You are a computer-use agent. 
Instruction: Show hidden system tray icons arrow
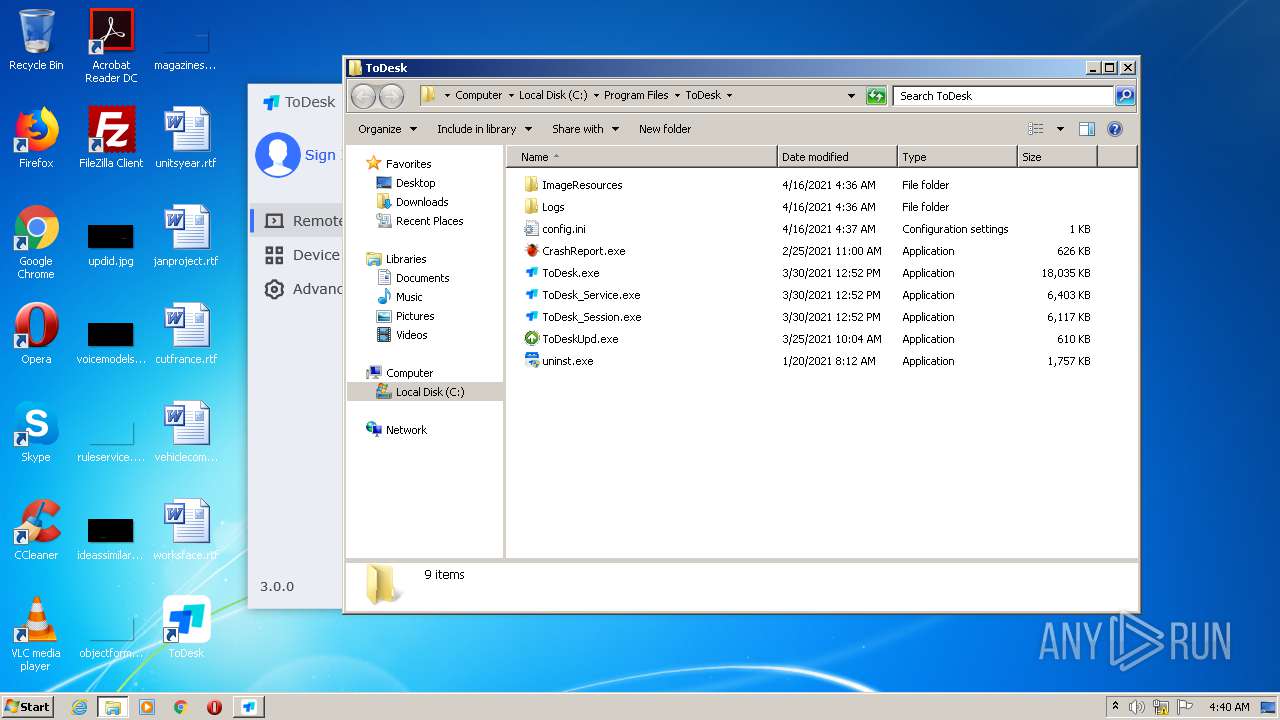[1115, 707]
